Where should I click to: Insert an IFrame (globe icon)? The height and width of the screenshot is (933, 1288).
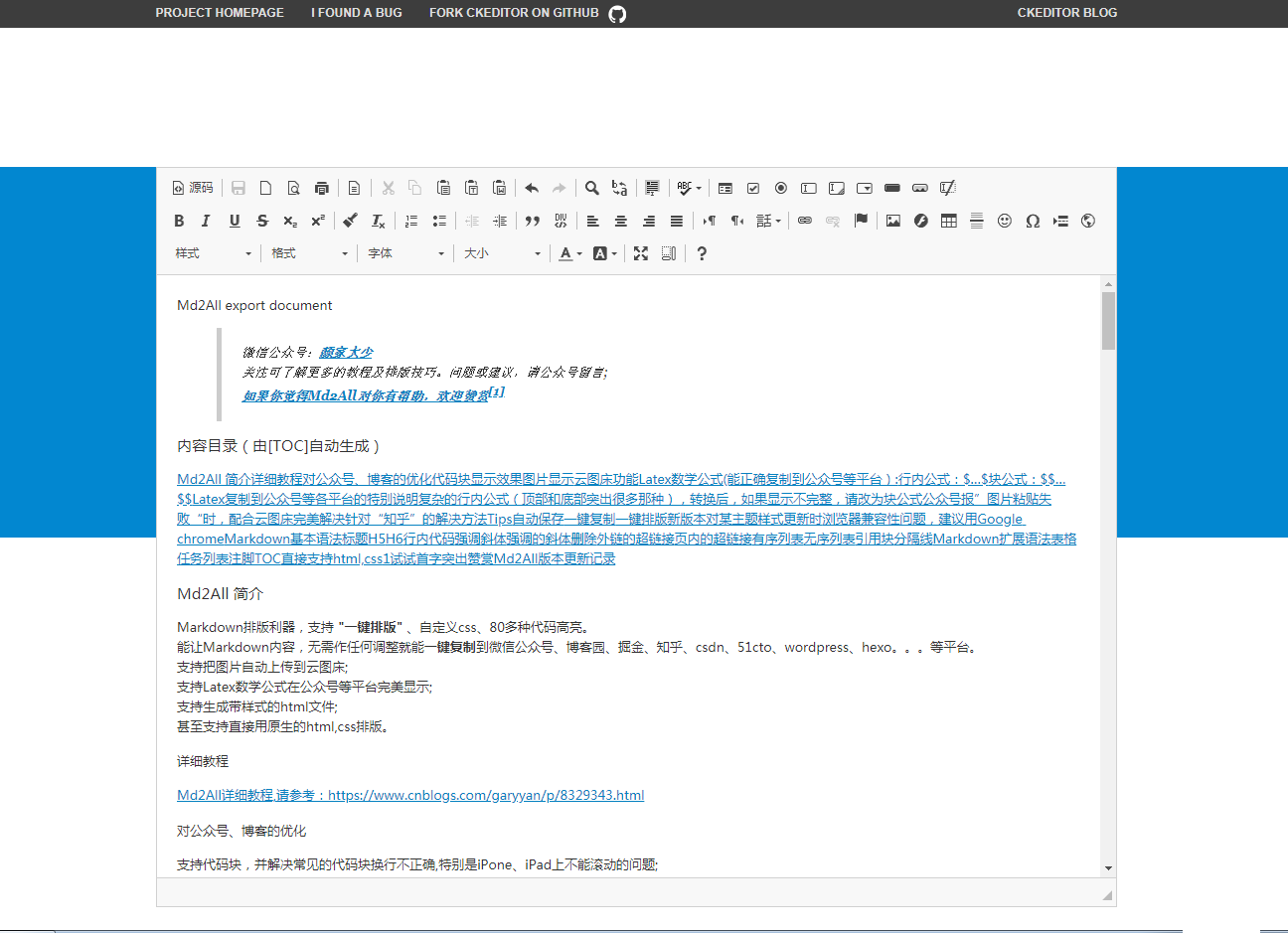[1088, 221]
